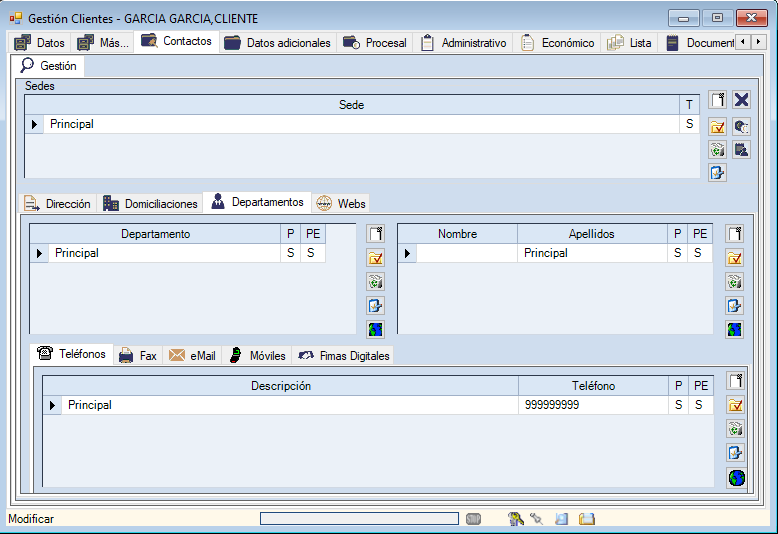Click the globe icon beside Teléfonos grid

point(736,478)
